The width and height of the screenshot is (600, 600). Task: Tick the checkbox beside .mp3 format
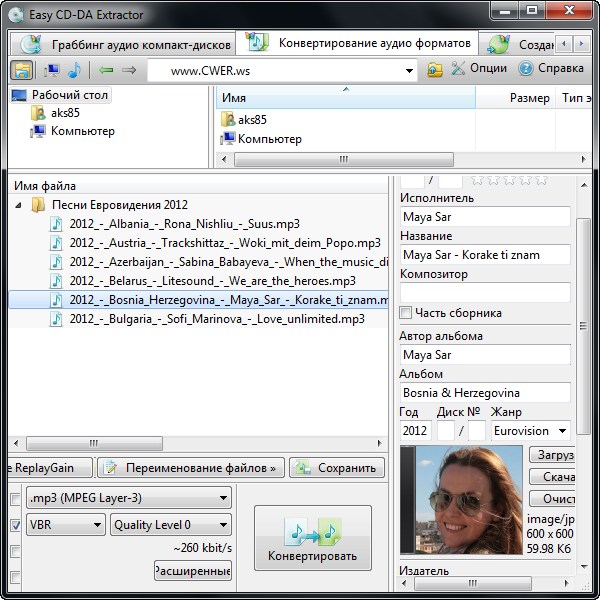15,498
